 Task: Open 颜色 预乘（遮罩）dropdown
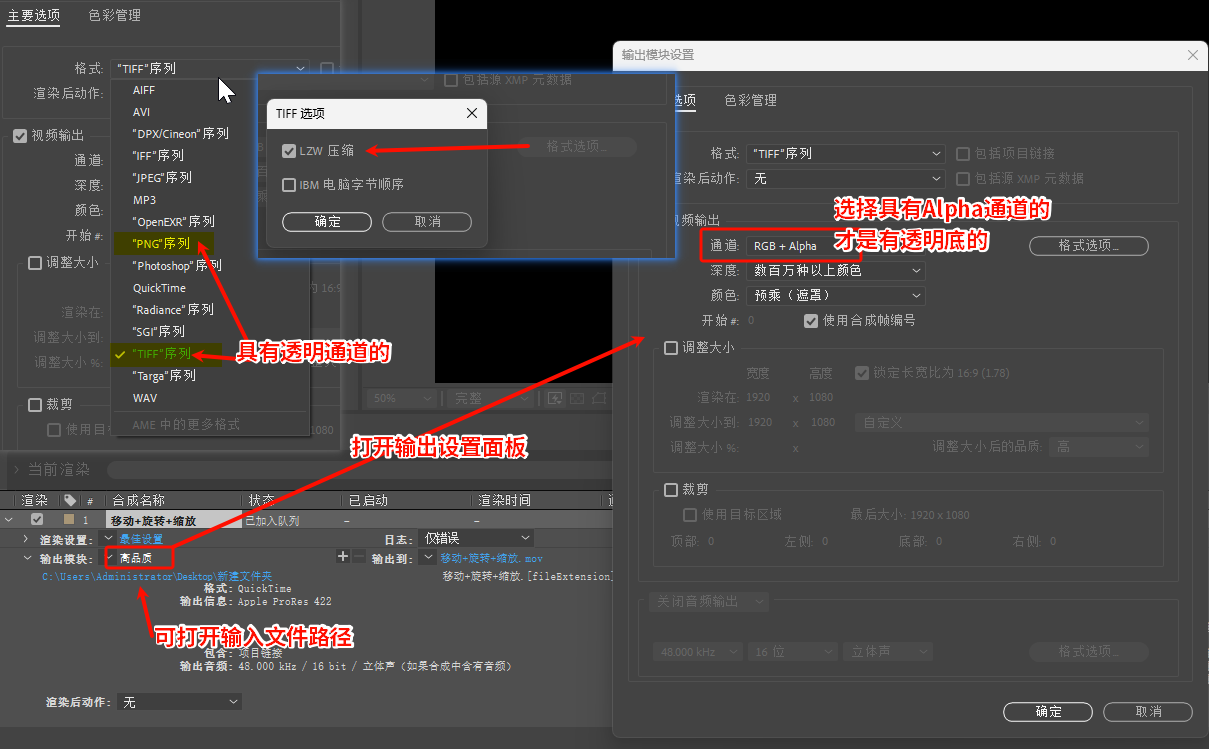(x=837, y=296)
